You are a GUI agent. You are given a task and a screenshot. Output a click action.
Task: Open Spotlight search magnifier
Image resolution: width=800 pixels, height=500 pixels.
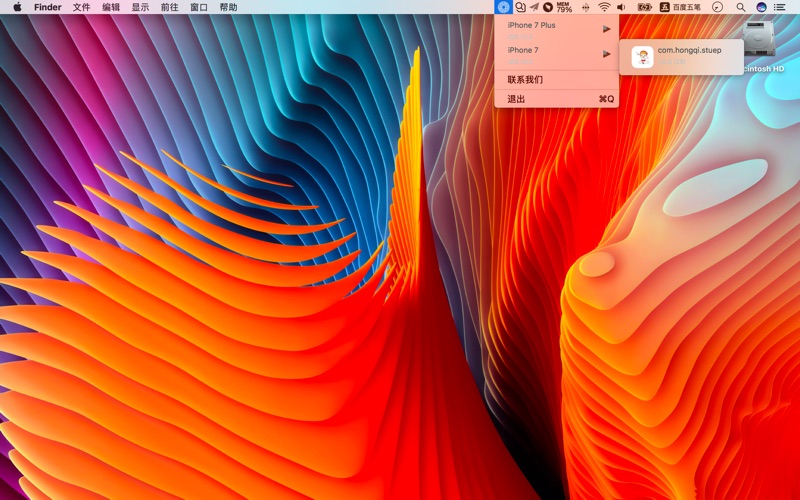[x=741, y=7]
